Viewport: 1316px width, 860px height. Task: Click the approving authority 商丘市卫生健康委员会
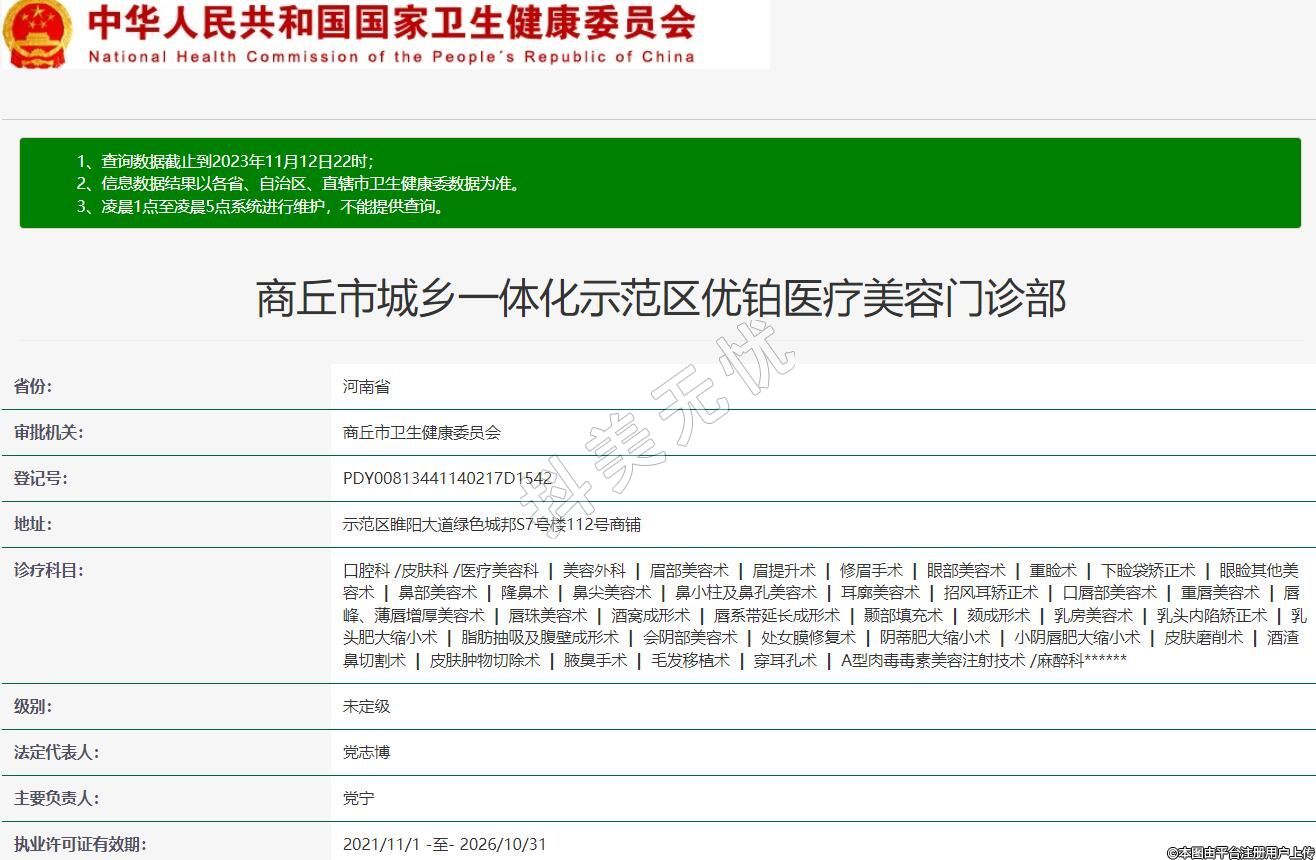click(421, 432)
